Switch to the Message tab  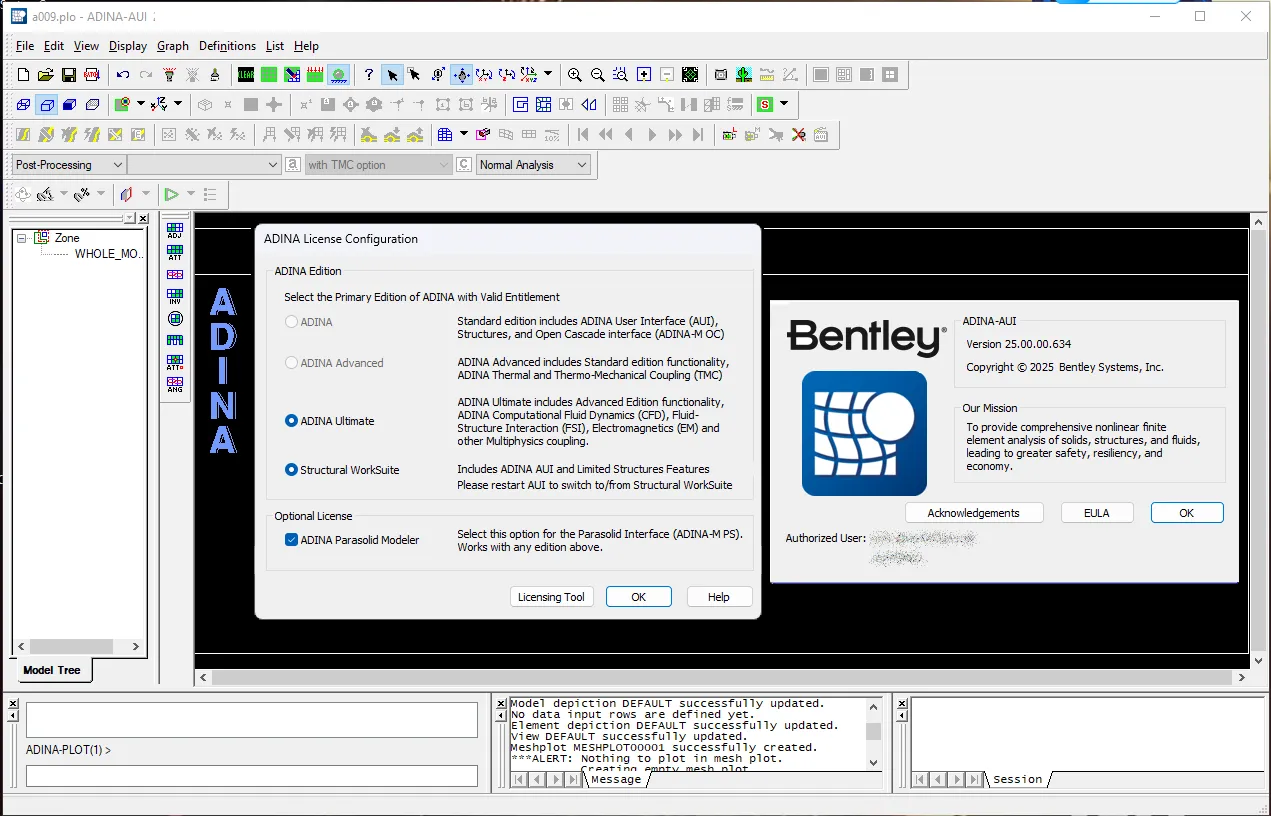pos(616,779)
